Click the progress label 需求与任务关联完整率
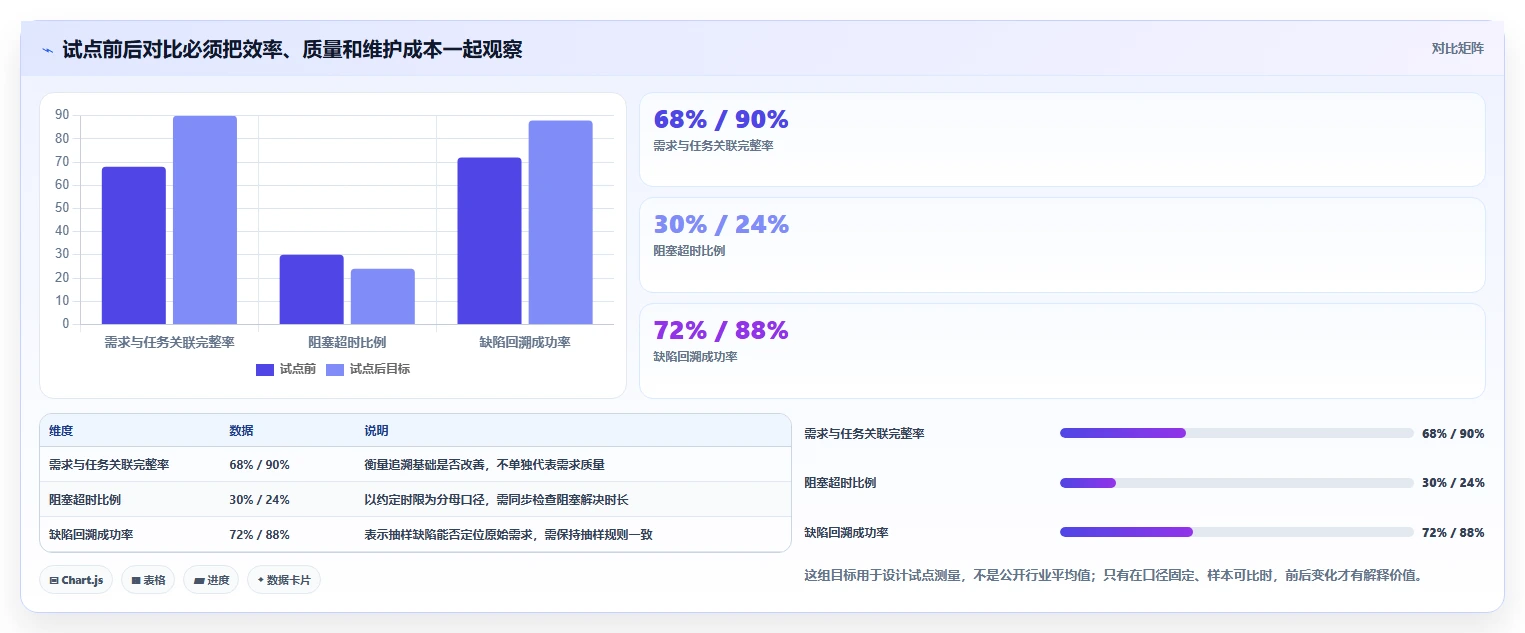The width and height of the screenshot is (1525, 633). tap(864, 434)
